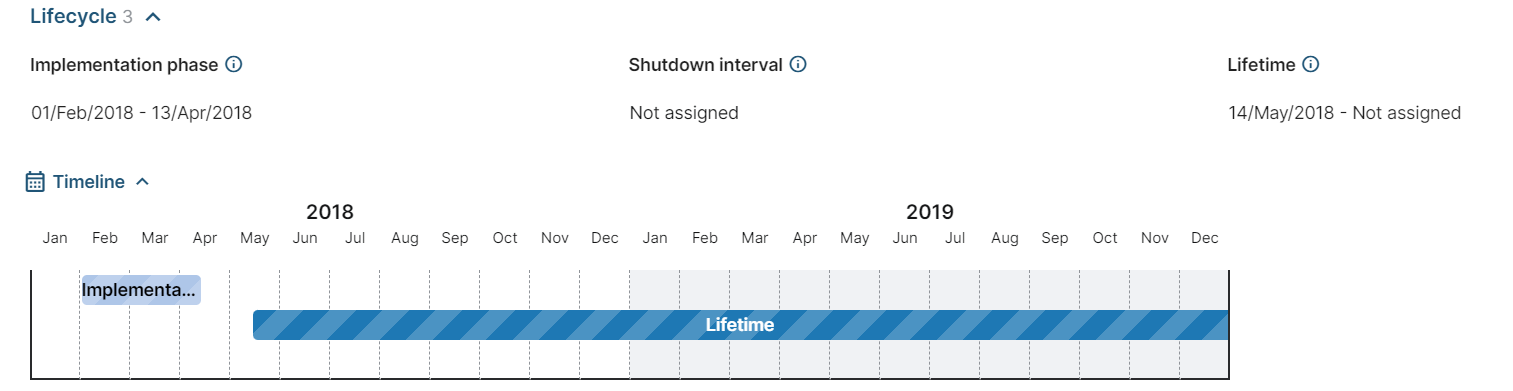Select the Jan 2019 month label

pos(655,238)
